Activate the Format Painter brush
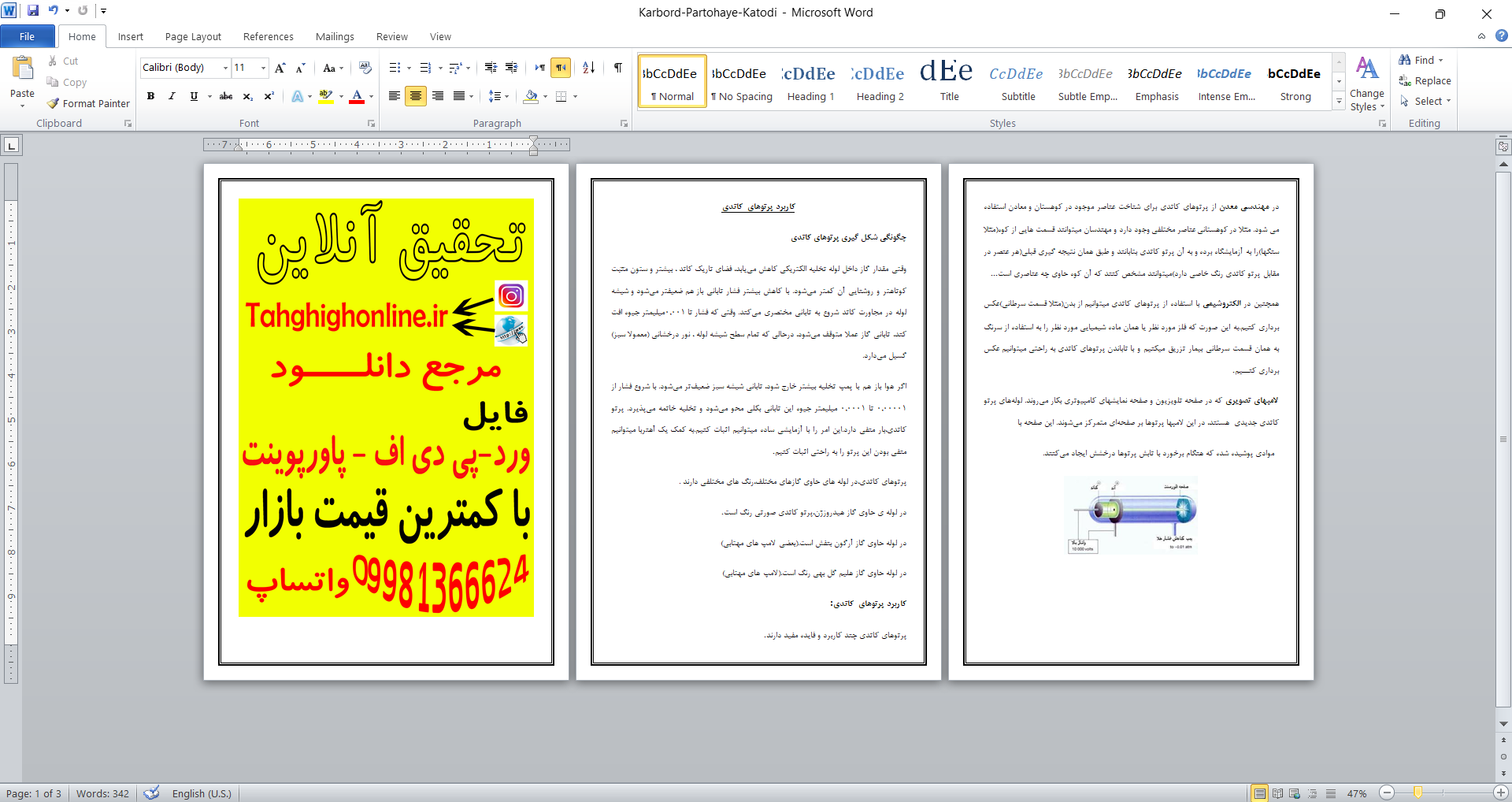Viewport: 1512px width, 802px height. click(88, 103)
